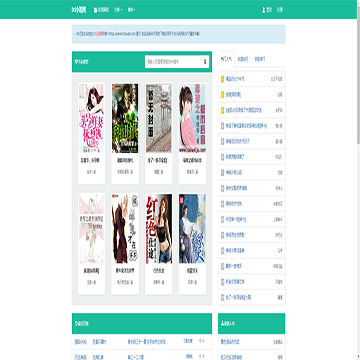Expand the first dropdown menu in the header
Viewport: 360px width, 360px height.
118,10
